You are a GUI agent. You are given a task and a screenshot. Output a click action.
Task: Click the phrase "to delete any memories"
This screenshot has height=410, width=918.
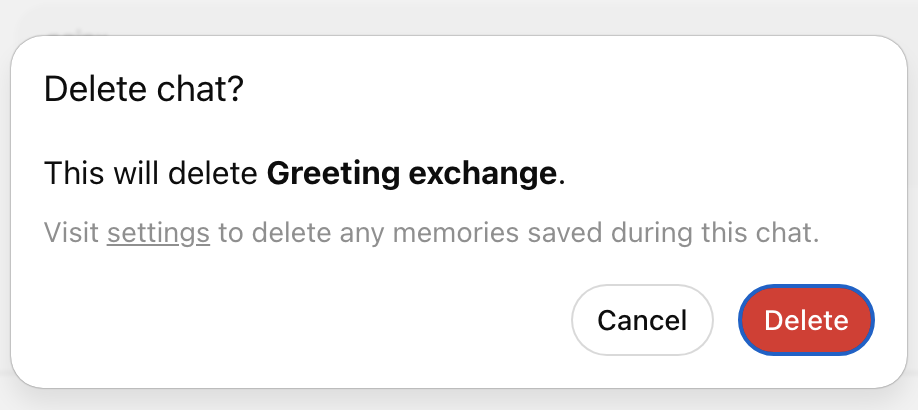pyautogui.click(x=369, y=233)
